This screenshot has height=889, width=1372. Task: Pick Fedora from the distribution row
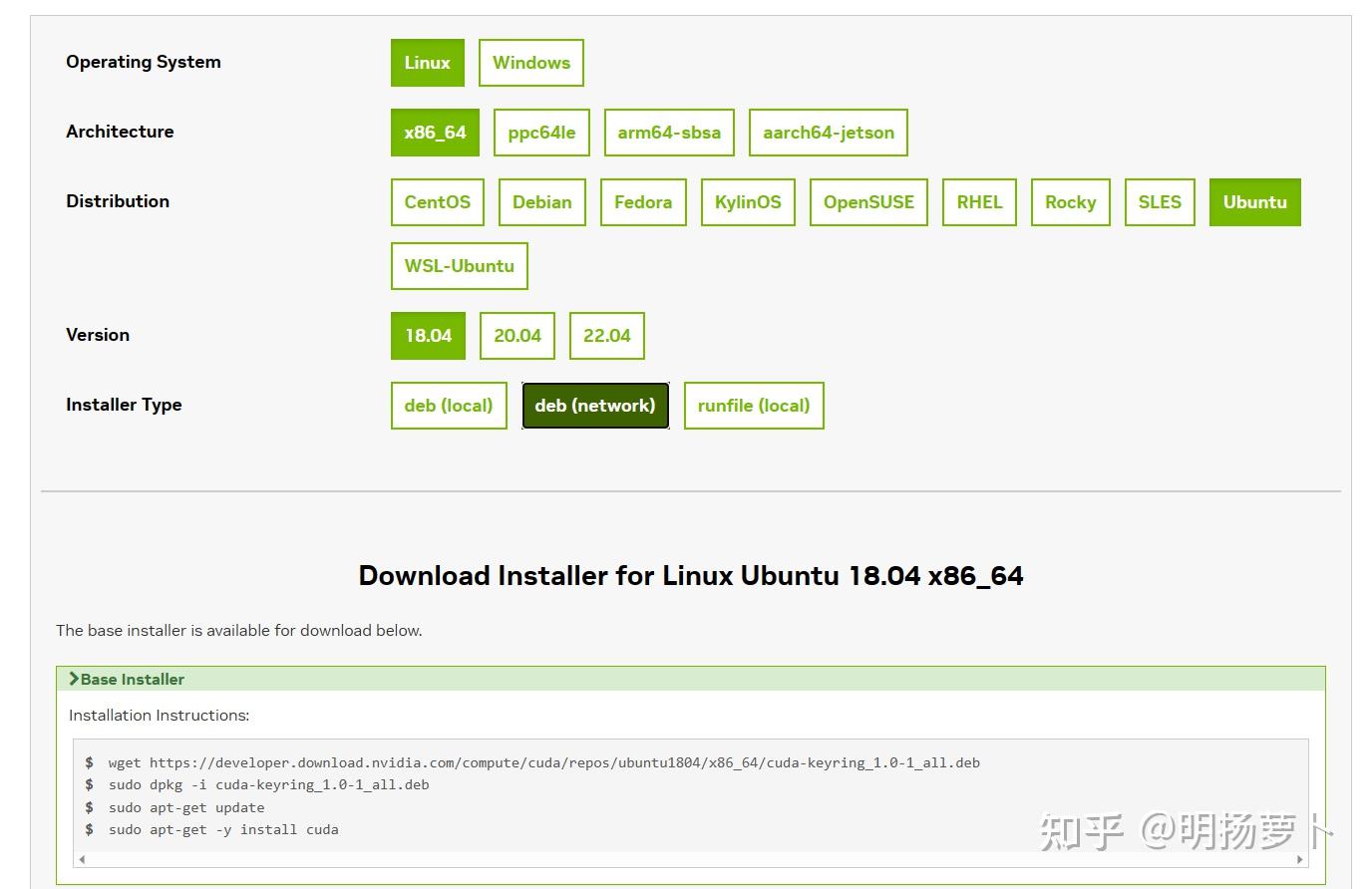(x=642, y=201)
